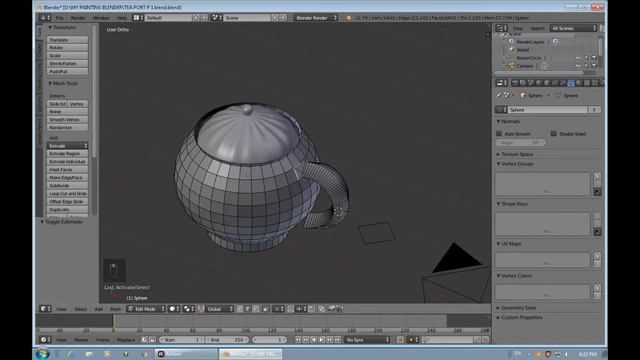Open the Blender Render engine dropdown

(x=316, y=18)
